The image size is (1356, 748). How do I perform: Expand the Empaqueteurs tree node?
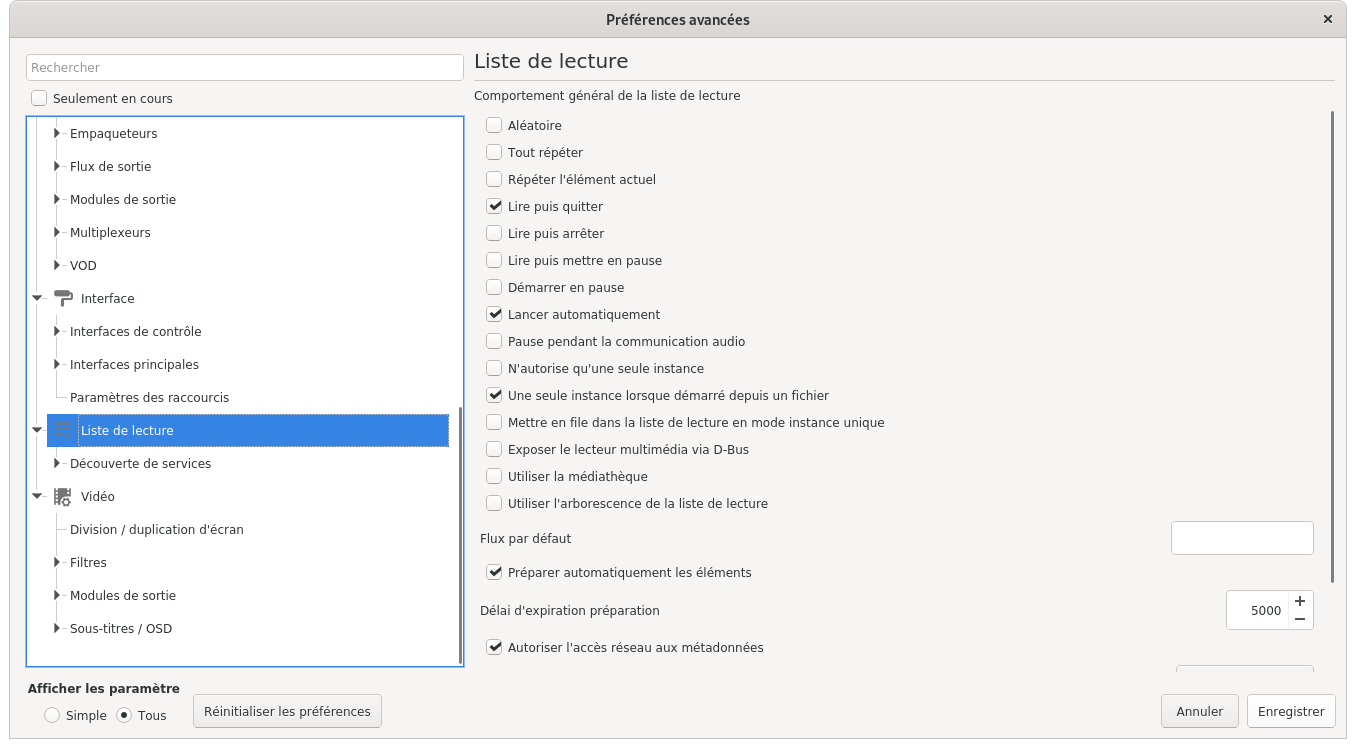coord(58,133)
